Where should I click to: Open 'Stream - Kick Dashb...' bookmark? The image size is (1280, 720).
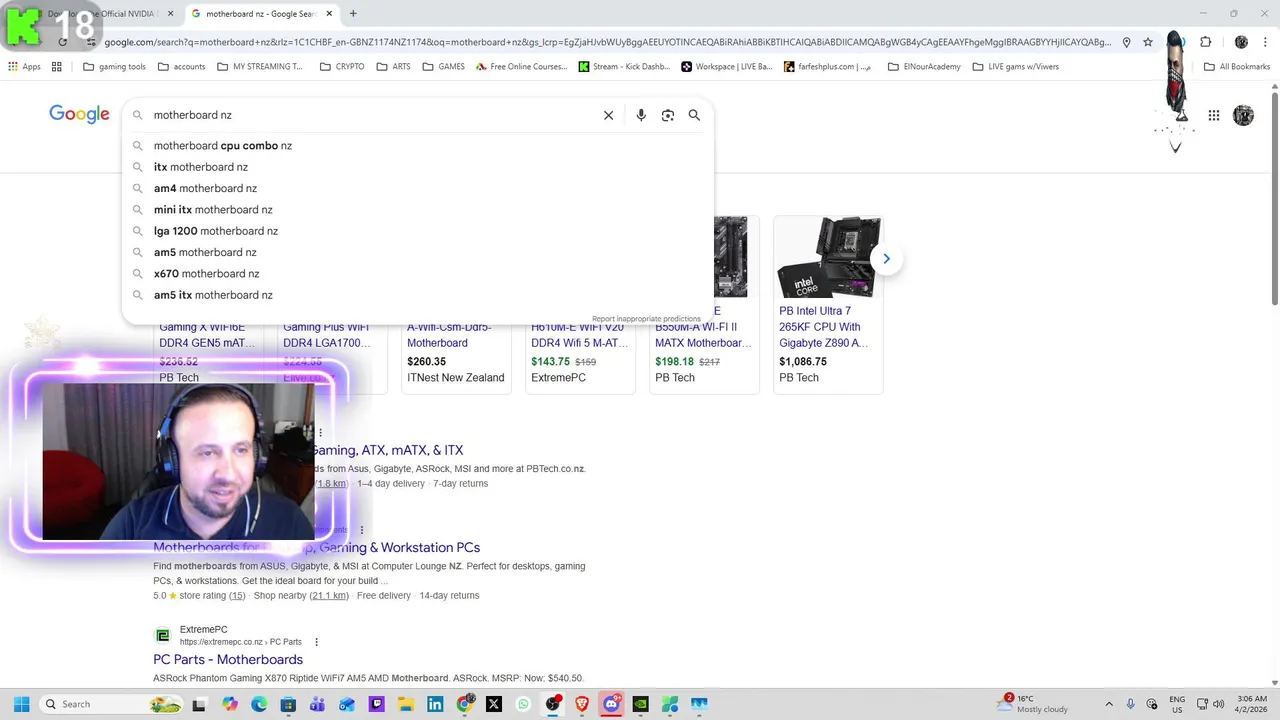point(624,67)
